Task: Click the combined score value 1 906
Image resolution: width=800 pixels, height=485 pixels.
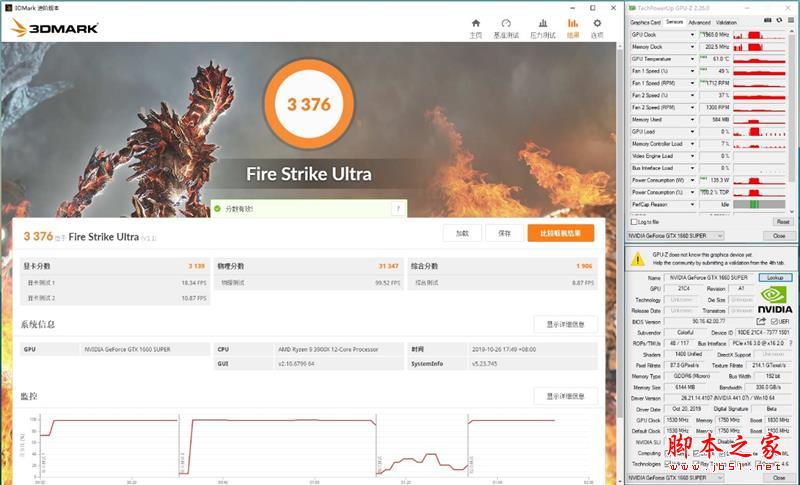Action: pos(584,266)
